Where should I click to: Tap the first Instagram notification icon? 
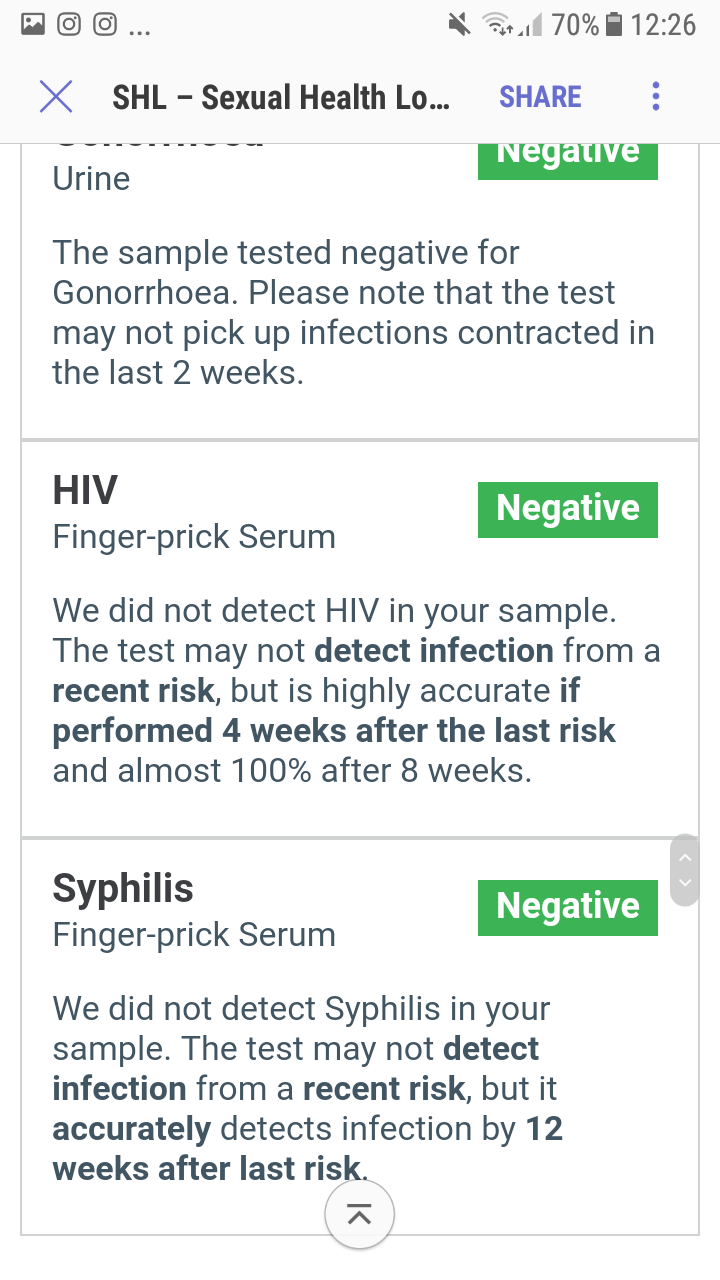pyautogui.click(x=69, y=25)
